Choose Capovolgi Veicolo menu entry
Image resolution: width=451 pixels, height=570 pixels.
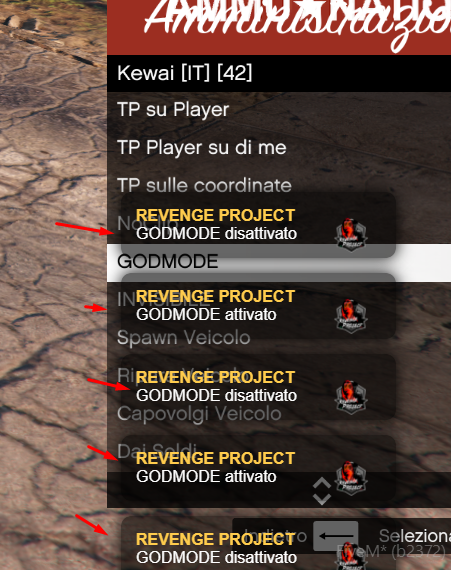(x=279, y=414)
